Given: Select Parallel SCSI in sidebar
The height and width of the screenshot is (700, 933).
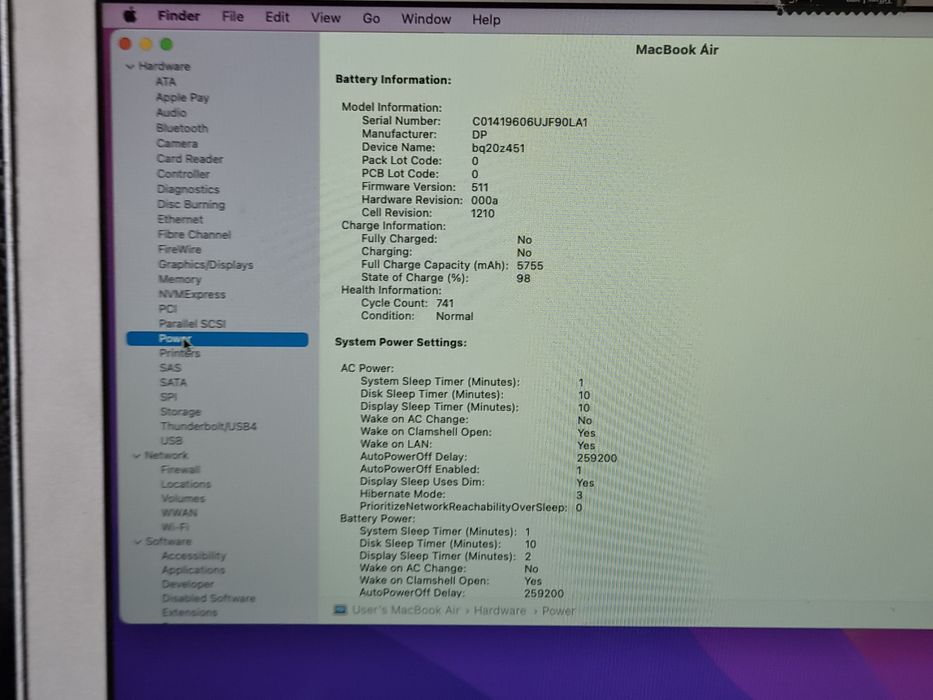Looking at the screenshot, I should click(x=192, y=324).
